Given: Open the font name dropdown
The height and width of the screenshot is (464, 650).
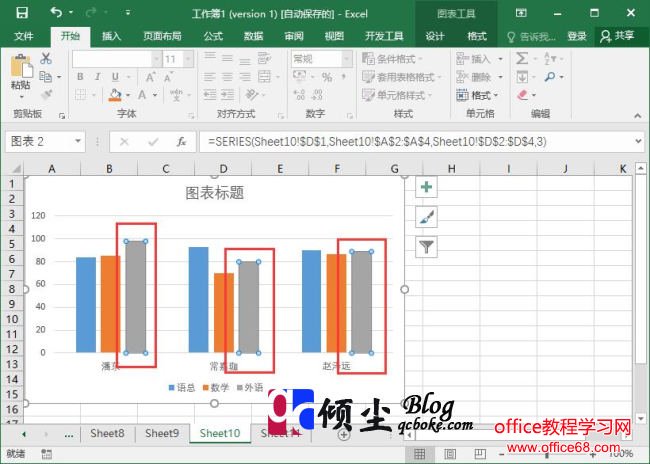Looking at the screenshot, I should click(x=156, y=59).
